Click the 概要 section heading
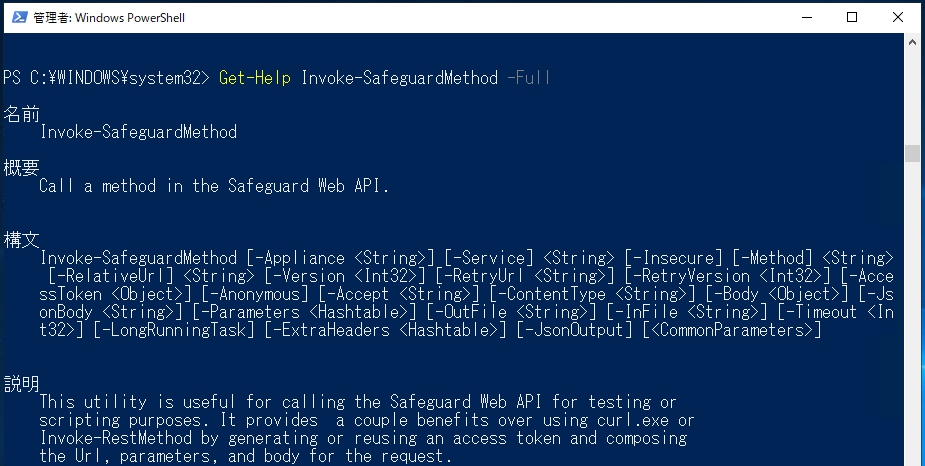 21,168
